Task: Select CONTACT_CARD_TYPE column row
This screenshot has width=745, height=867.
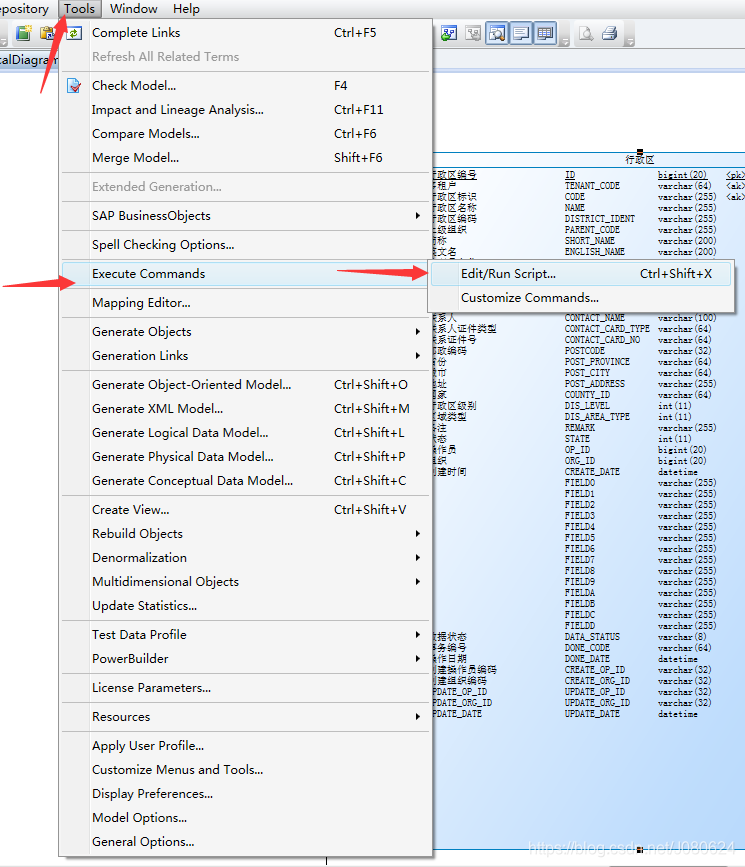Action: tap(607, 329)
